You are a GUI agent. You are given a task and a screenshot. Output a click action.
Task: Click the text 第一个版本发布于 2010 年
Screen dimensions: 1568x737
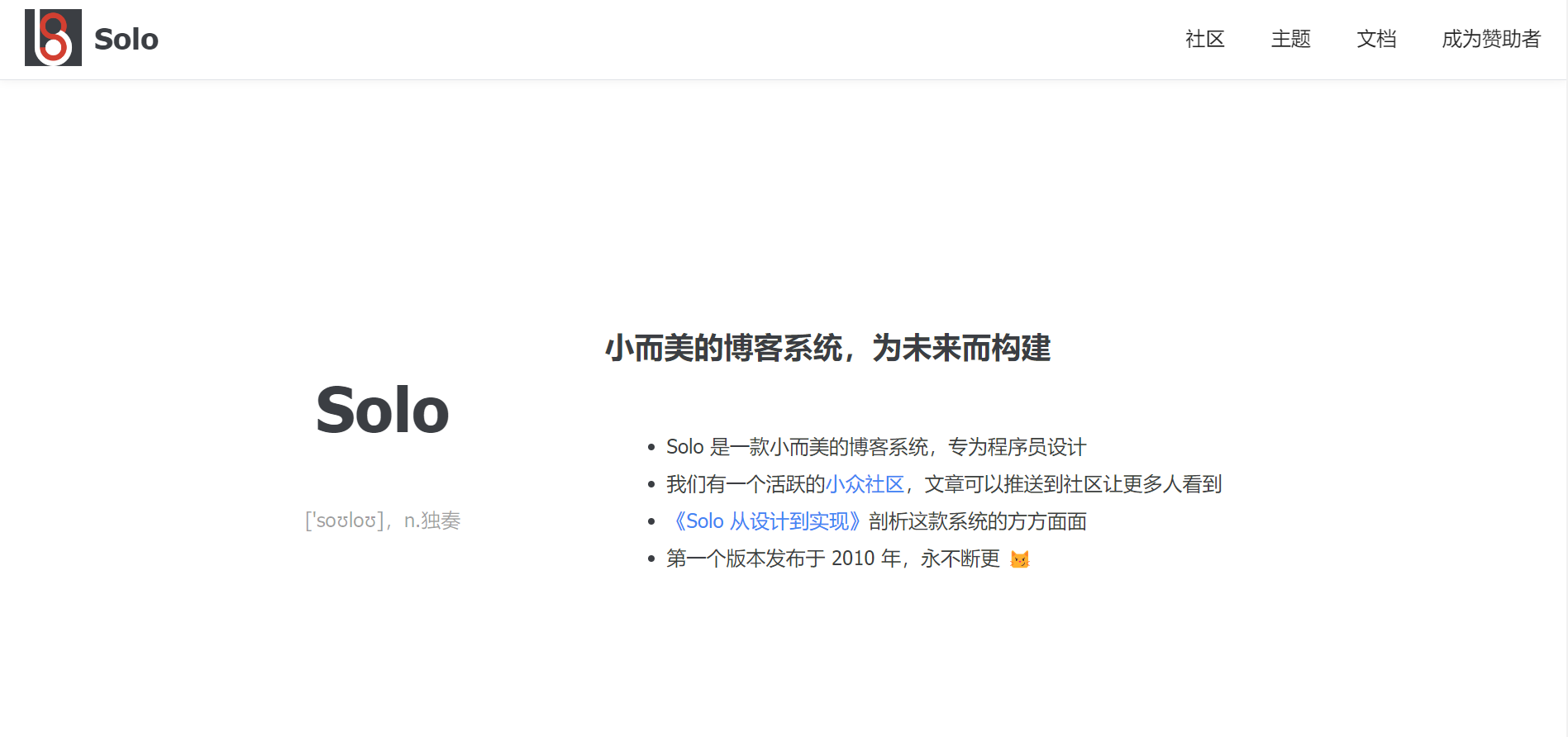click(x=784, y=559)
